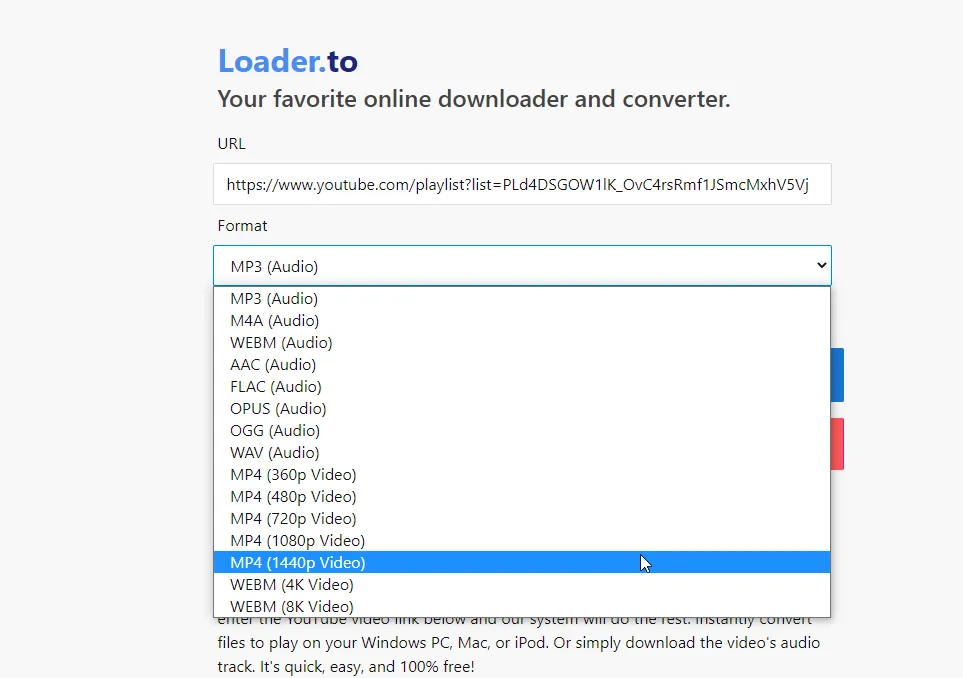Click the YouTube playlist URL field
This screenshot has width=963, height=678.
tap(522, 184)
